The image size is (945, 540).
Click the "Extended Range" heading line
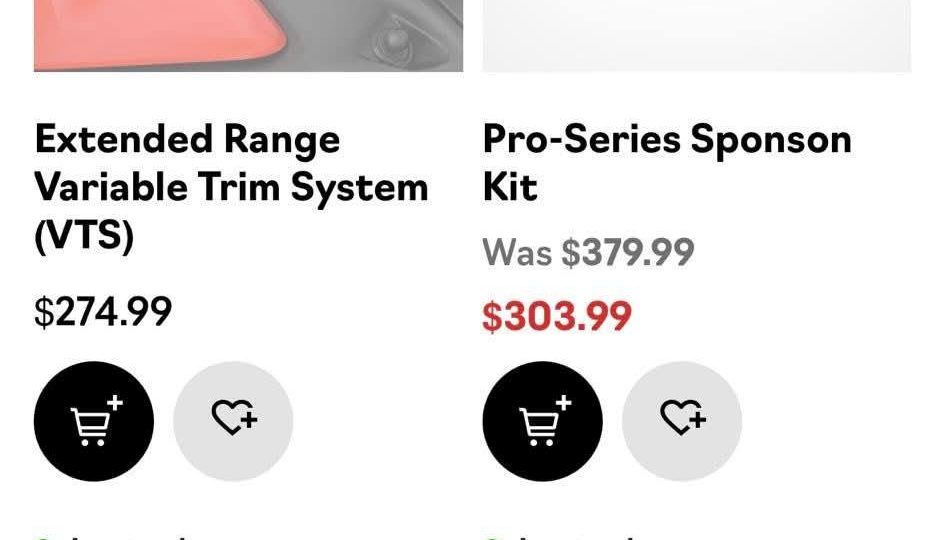(x=187, y=140)
